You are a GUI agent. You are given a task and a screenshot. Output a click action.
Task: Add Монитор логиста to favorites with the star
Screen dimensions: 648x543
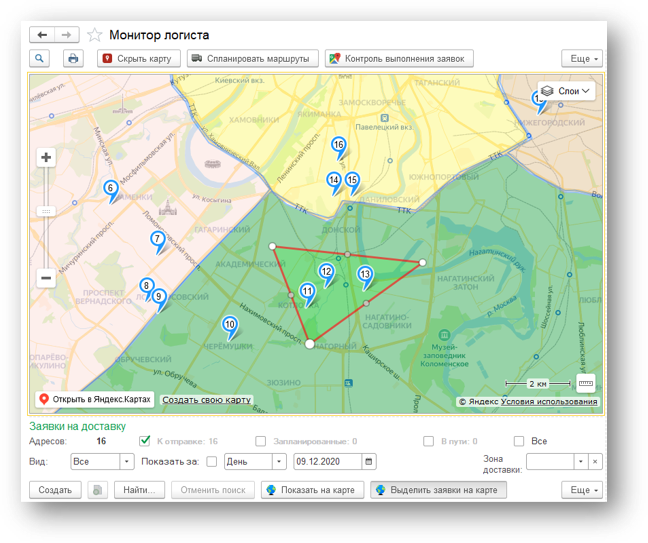pyautogui.click(x=95, y=35)
